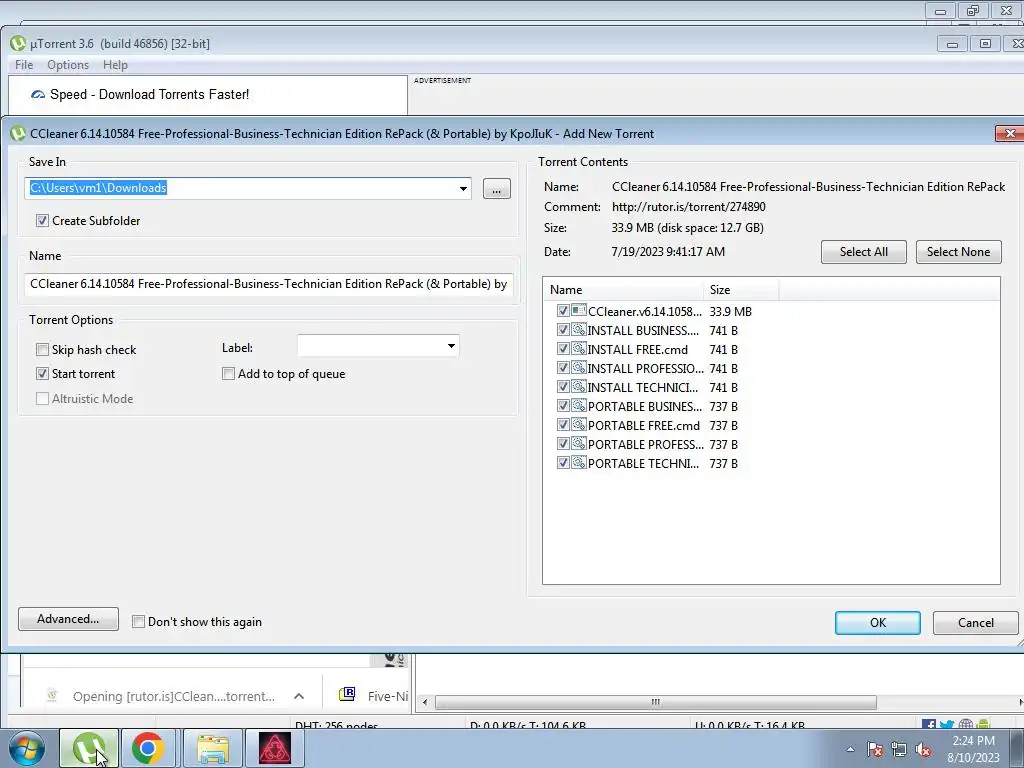
Task: Expand download item options chevron in Chrome
Action: pos(299,696)
